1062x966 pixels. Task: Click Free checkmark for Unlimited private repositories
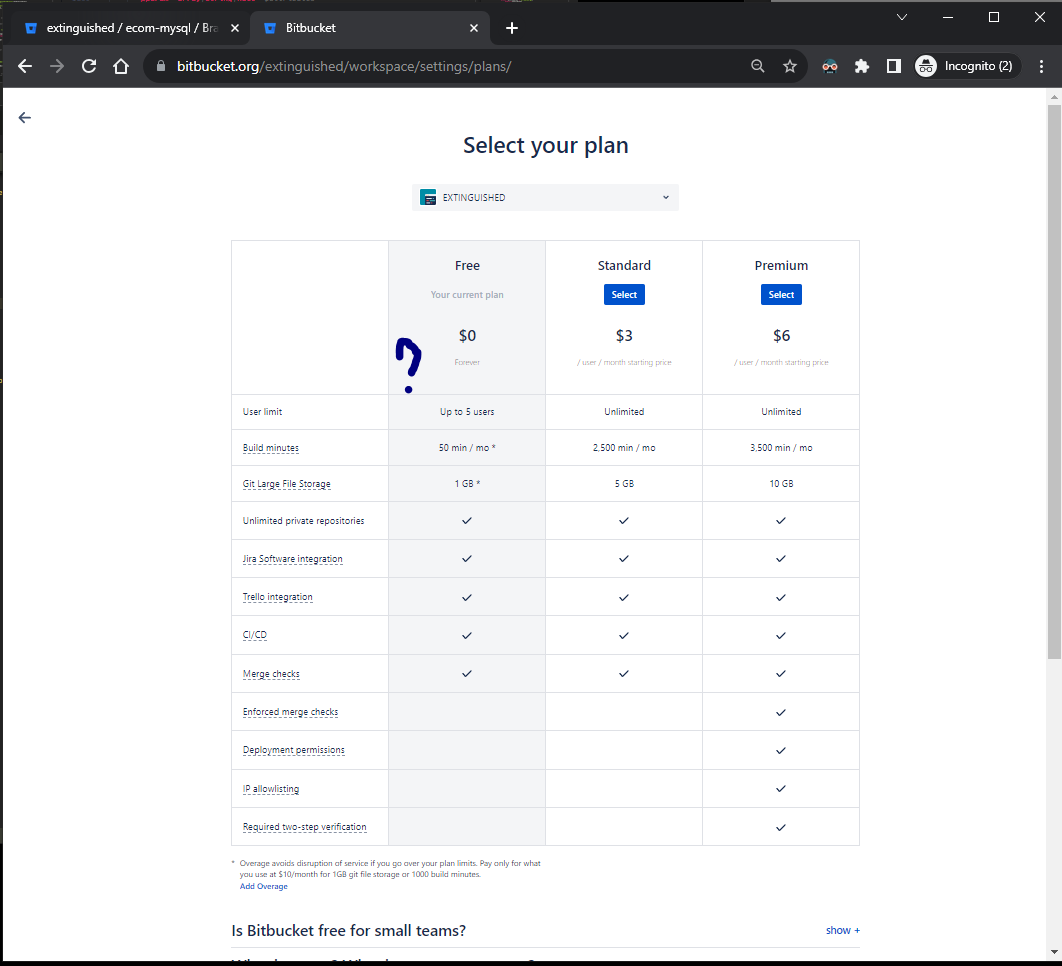tap(467, 520)
